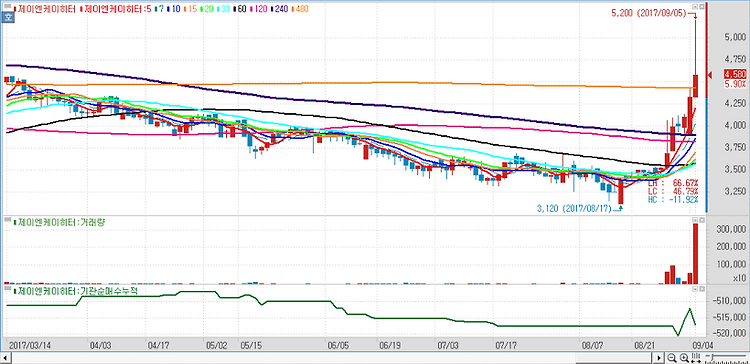Click the 4,750 price axis label
The width and height of the screenshot is (750, 364).
point(736,59)
